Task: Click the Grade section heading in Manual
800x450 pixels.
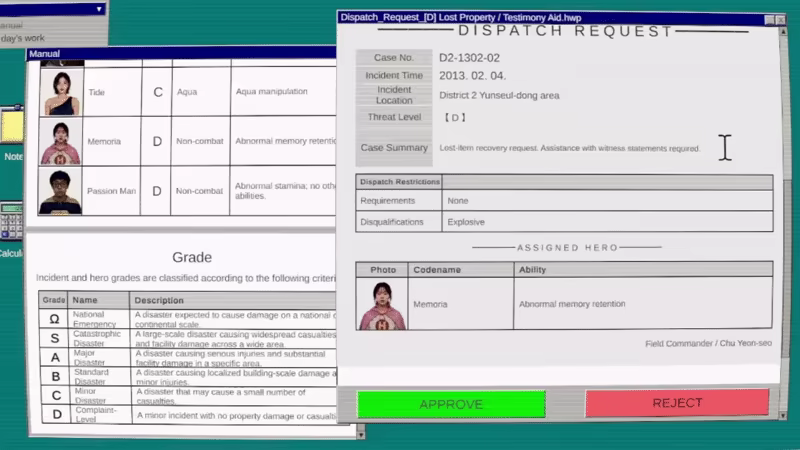Action: (x=192, y=257)
